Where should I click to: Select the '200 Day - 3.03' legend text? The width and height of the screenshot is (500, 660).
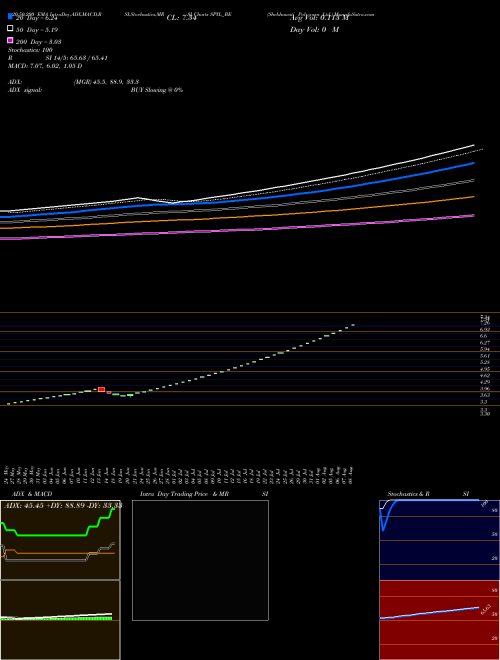pos(38,42)
